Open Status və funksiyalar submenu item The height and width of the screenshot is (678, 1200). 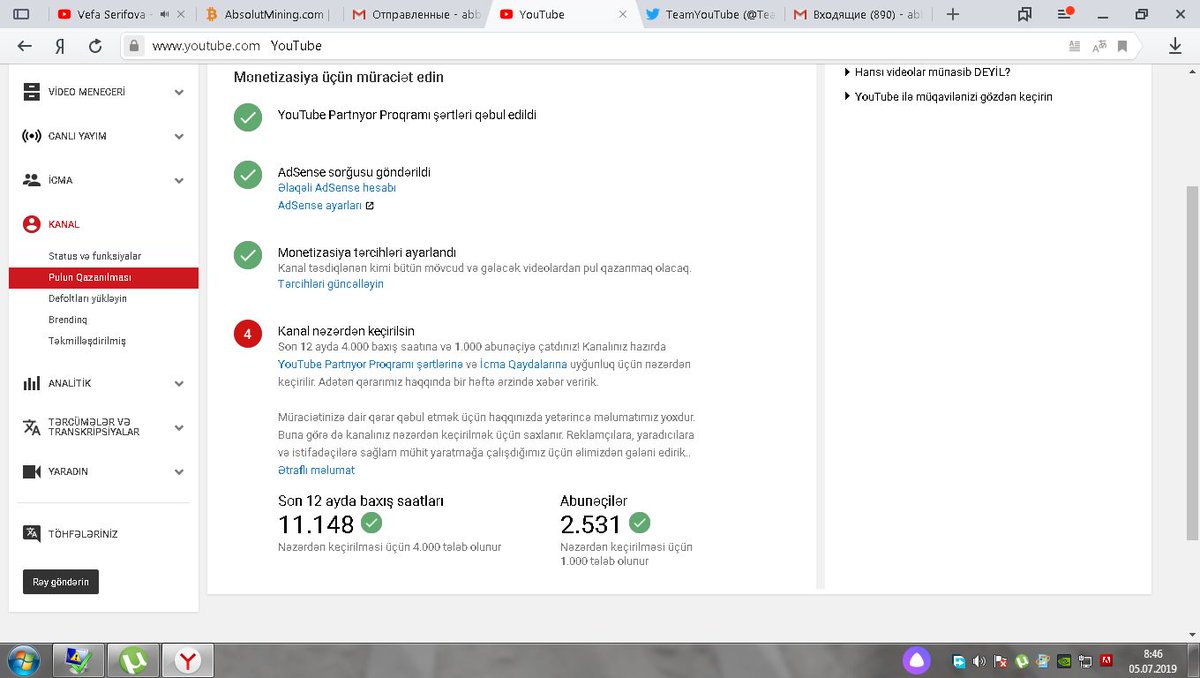(95, 257)
